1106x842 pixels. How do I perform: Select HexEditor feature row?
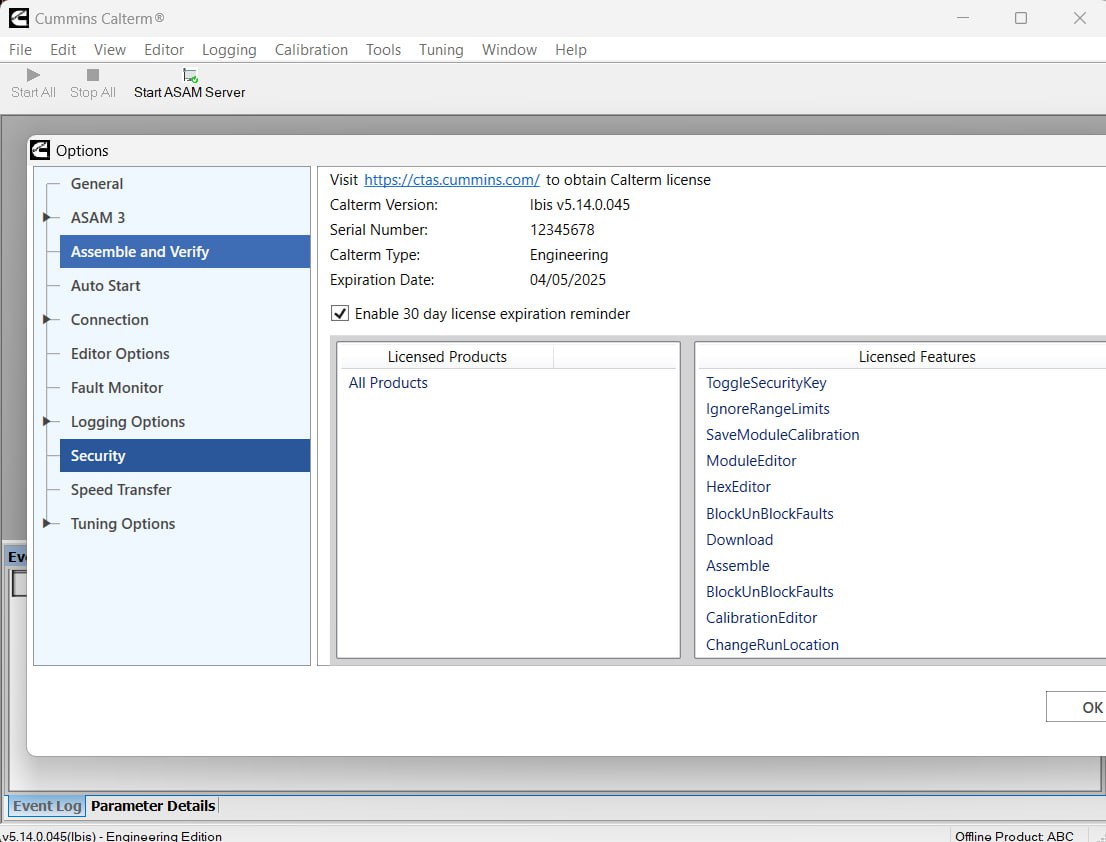(738, 487)
